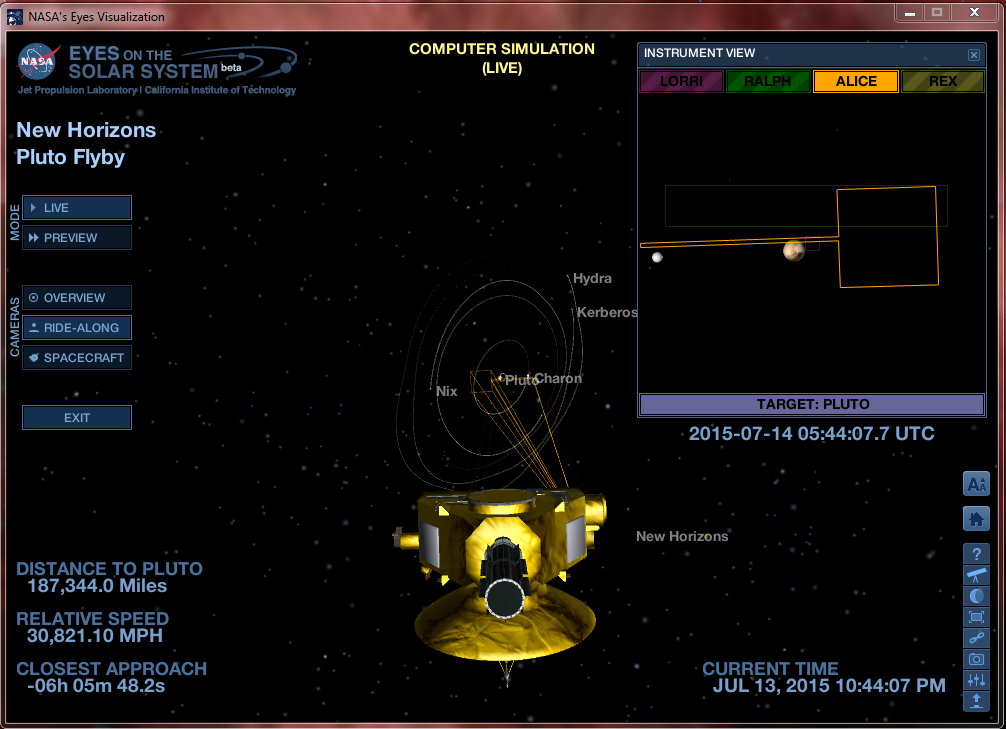Open the sliders settings icon
The image size is (1006, 729).
coord(976,680)
